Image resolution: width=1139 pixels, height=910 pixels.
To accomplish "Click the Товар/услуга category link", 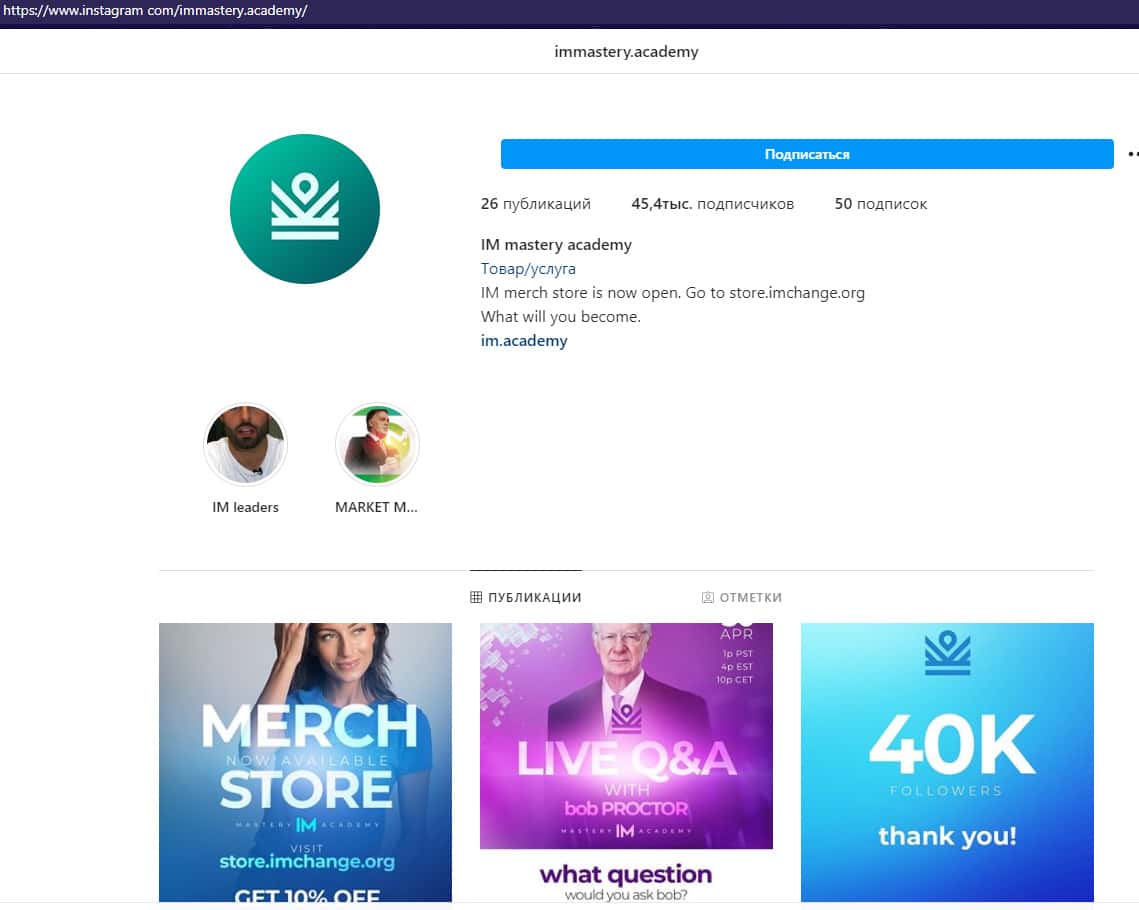I will (x=528, y=269).
